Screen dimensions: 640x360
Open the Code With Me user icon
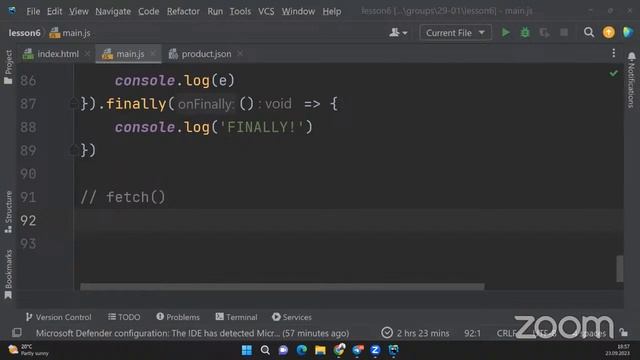coord(398,32)
